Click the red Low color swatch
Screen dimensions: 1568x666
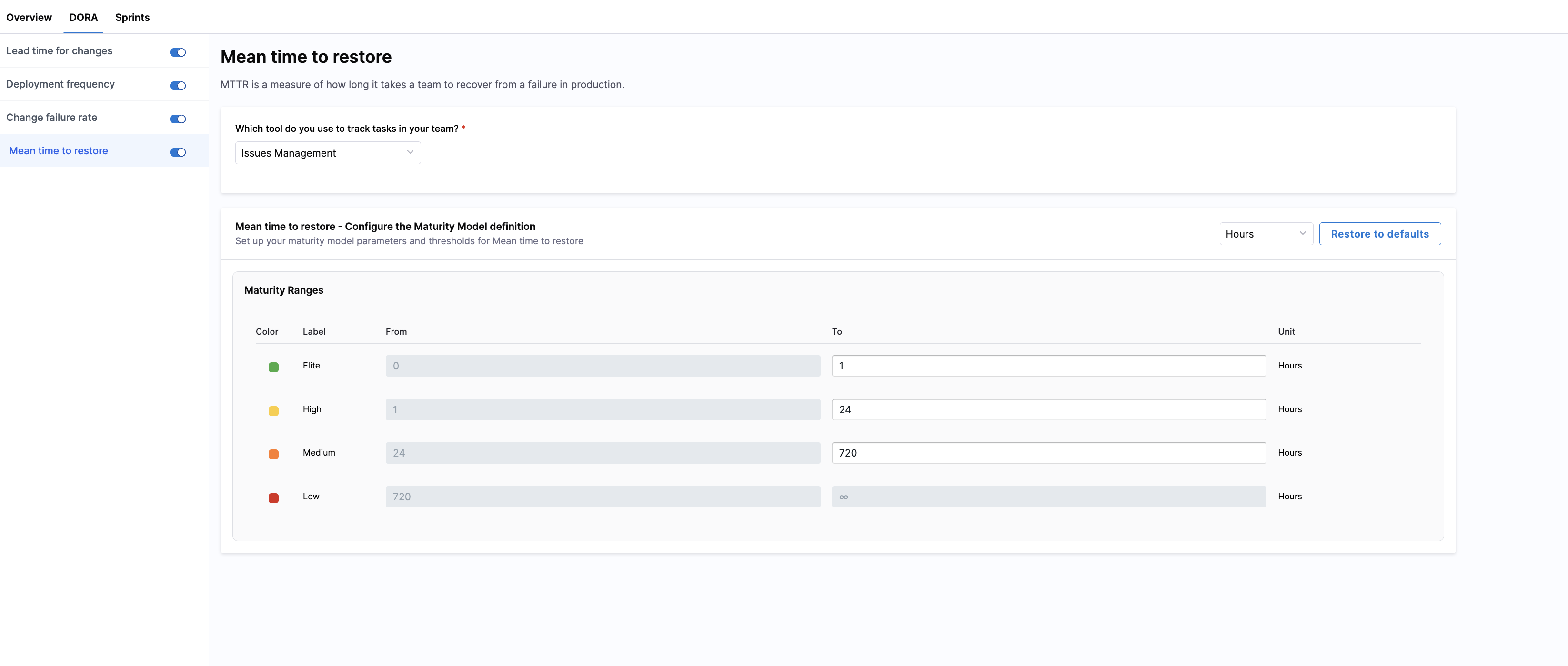(x=273, y=498)
